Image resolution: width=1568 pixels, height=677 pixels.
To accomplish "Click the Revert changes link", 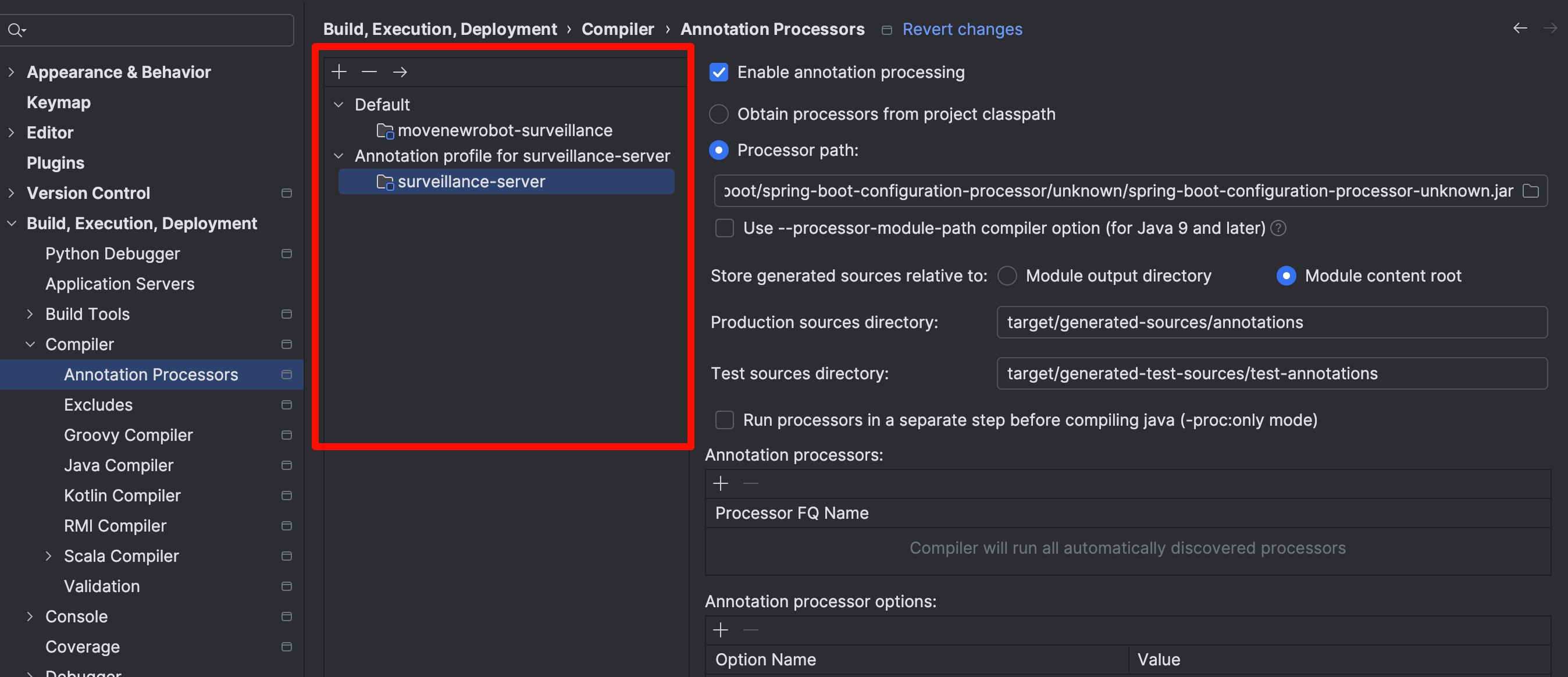I will tap(962, 29).
